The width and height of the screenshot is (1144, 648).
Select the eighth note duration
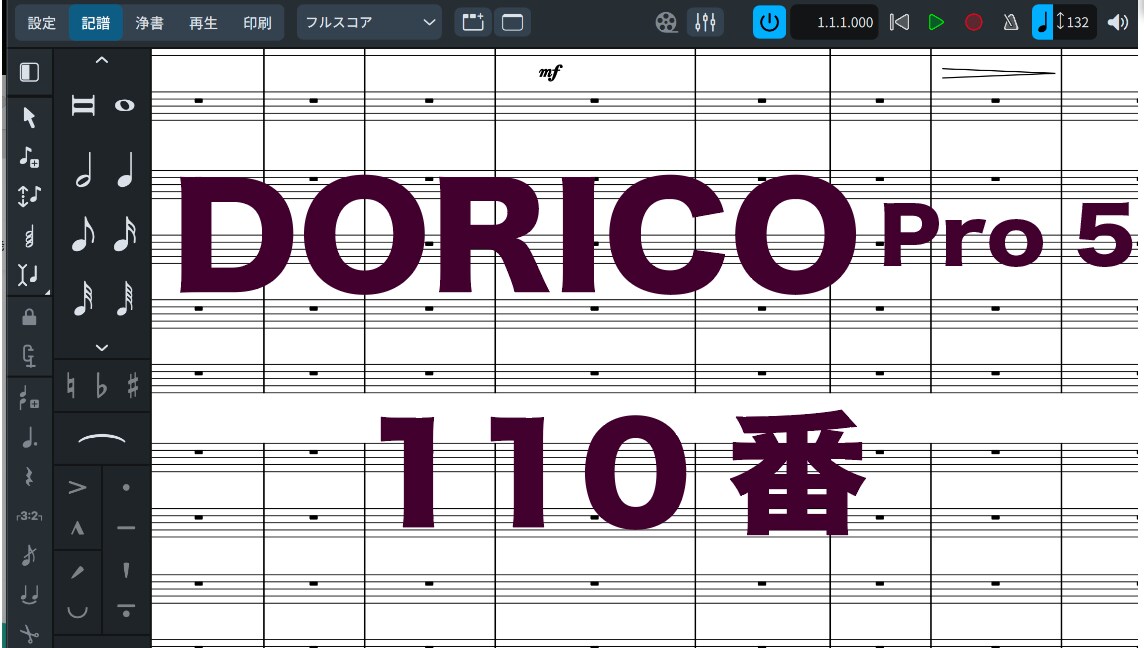[x=83, y=234]
